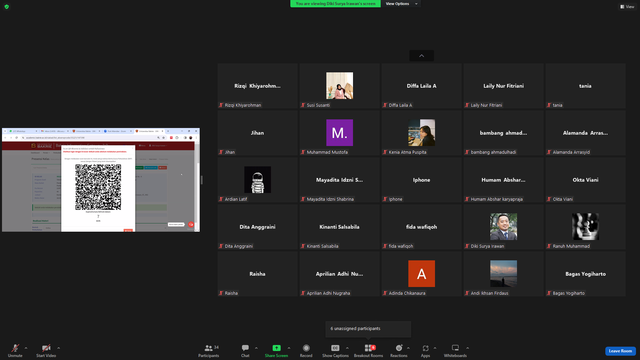Enable Show Captions
640x360 pixels.
335,350
